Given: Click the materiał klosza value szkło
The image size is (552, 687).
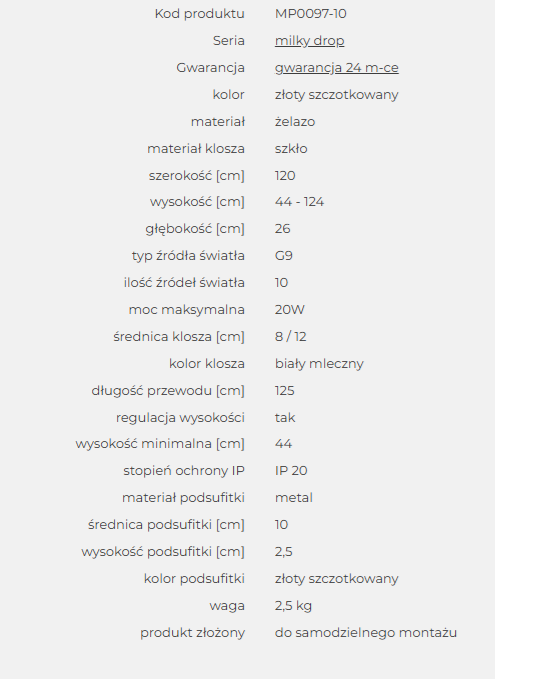Looking at the screenshot, I should click(291, 149).
